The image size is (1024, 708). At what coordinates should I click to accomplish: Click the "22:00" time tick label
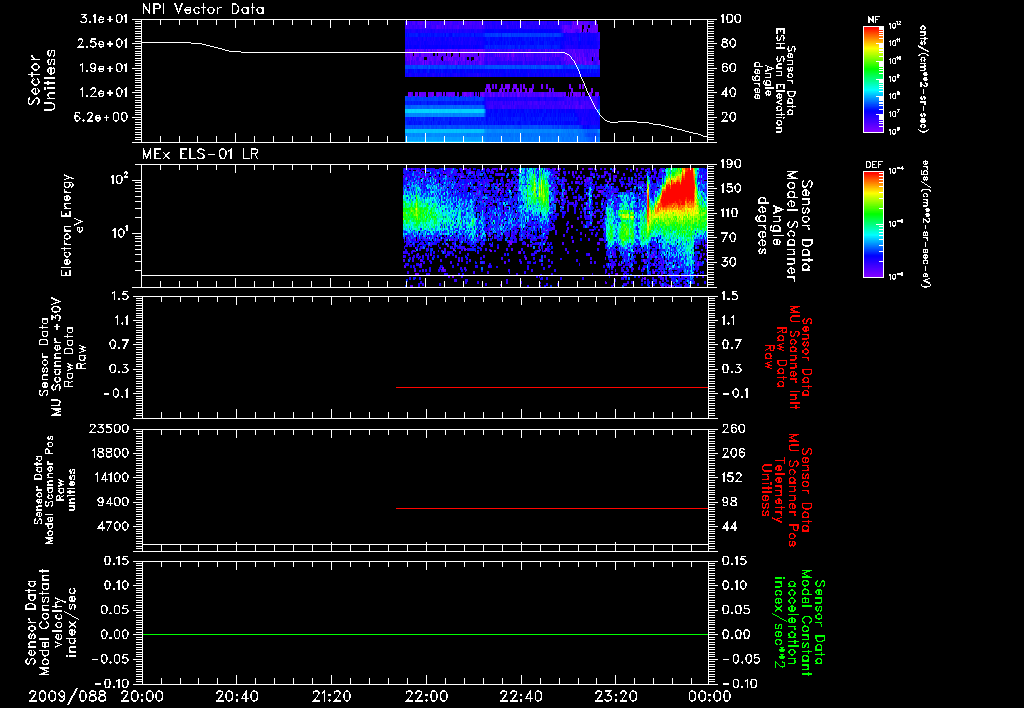(x=426, y=696)
